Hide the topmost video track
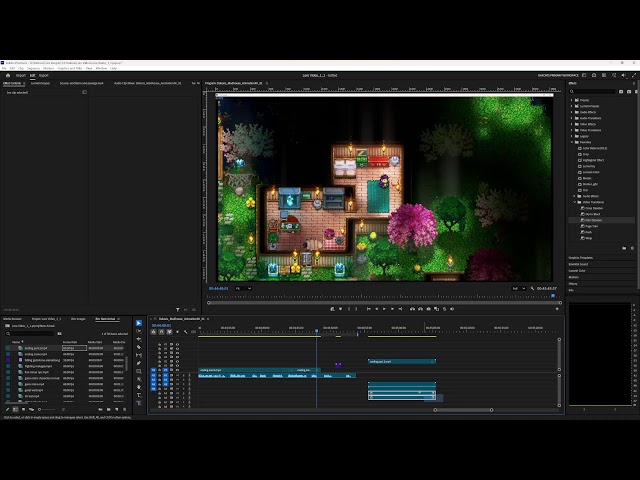The width and height of the screenshot is (640, 480). click(178, 344)
